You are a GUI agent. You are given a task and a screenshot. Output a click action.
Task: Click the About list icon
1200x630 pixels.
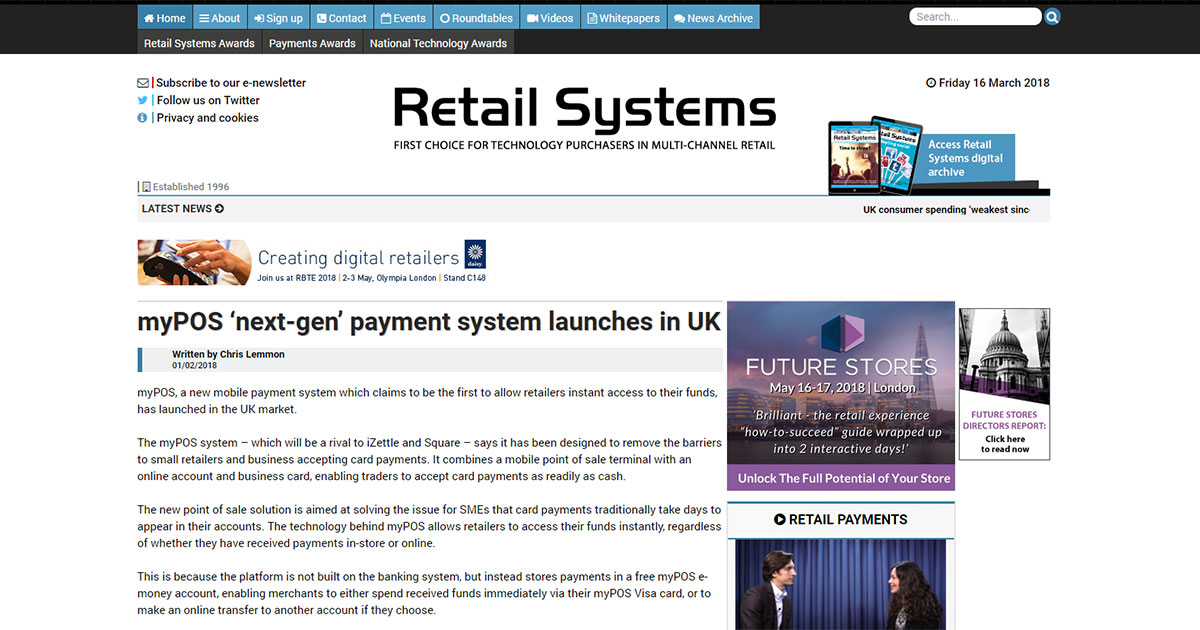click(x=204, y=18)
